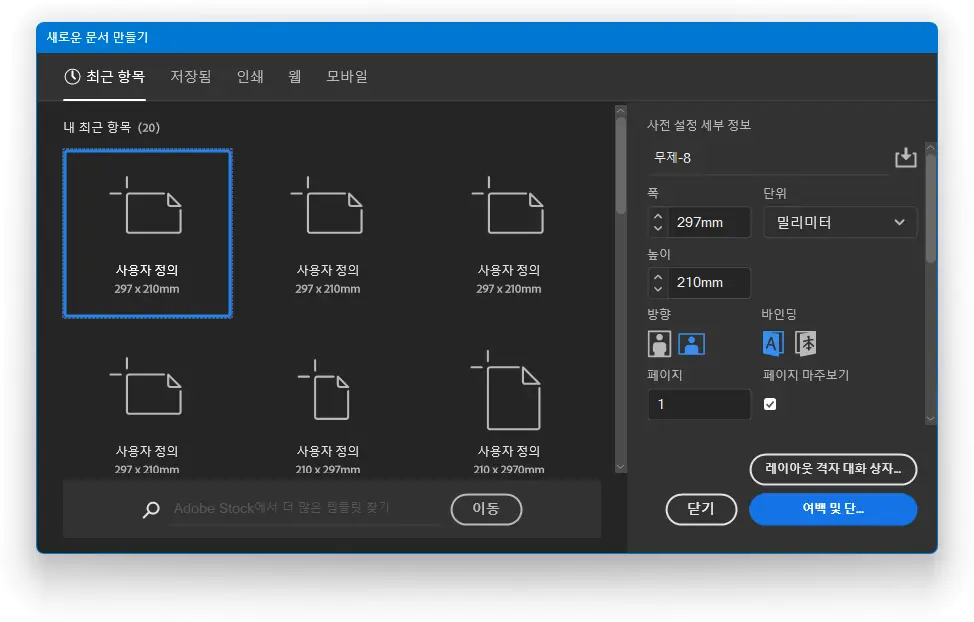Viewport: 974px width, 622px height.
Task: Open the 레이아웃 격자 대화 상자 button
Action: (x=833, y=469)
